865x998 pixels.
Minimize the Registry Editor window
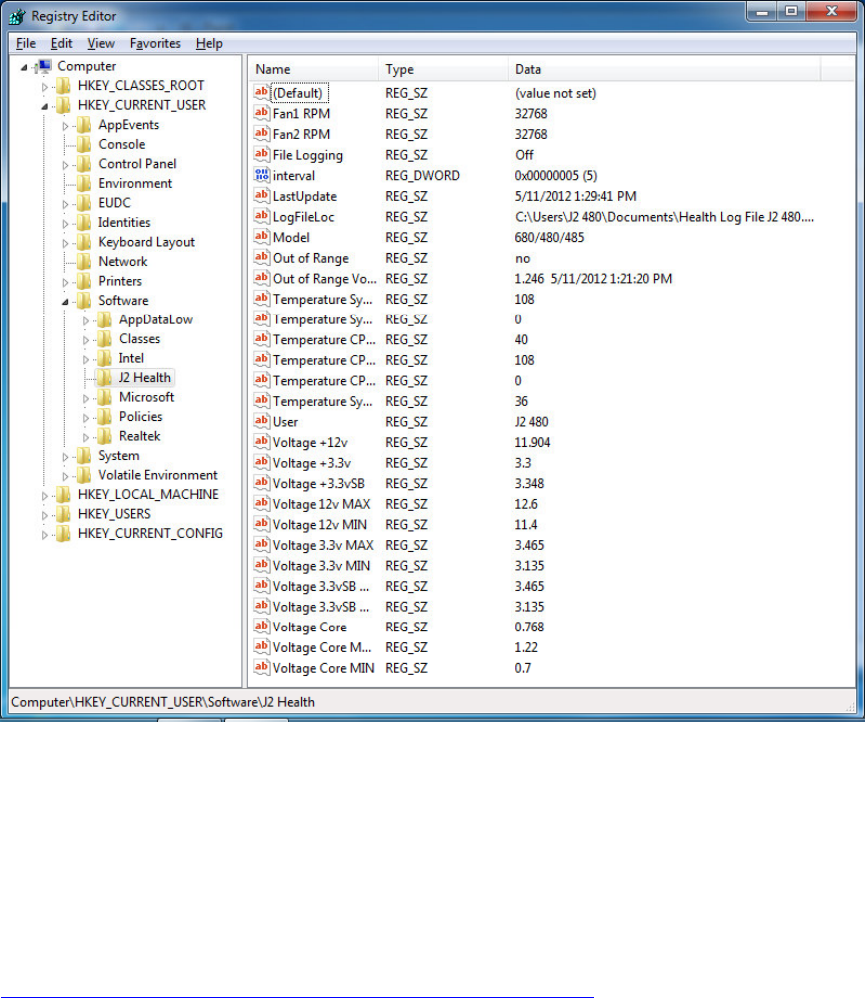pos(761,11)
